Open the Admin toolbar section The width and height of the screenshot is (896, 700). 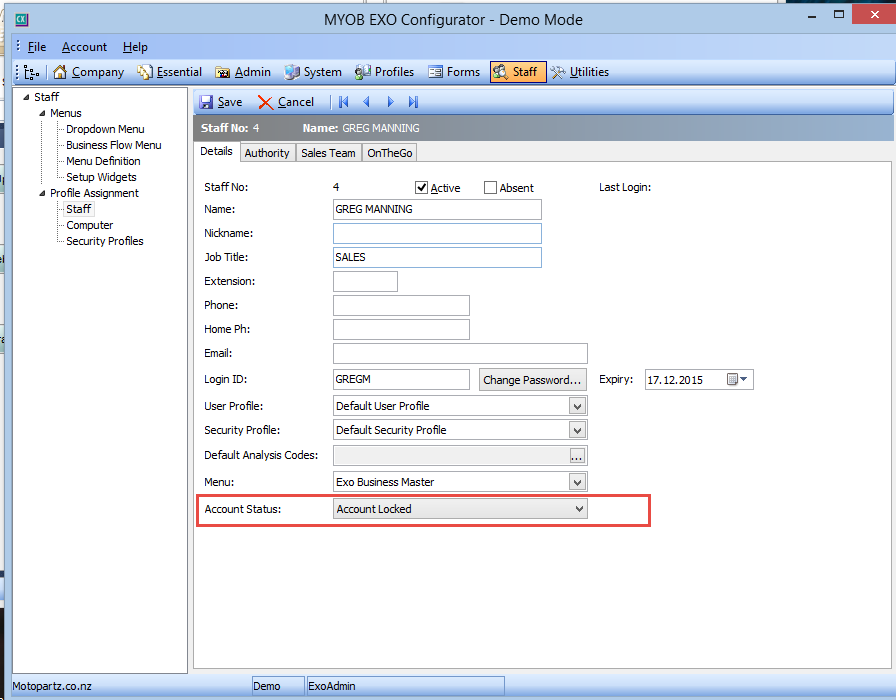pos(243,72)
